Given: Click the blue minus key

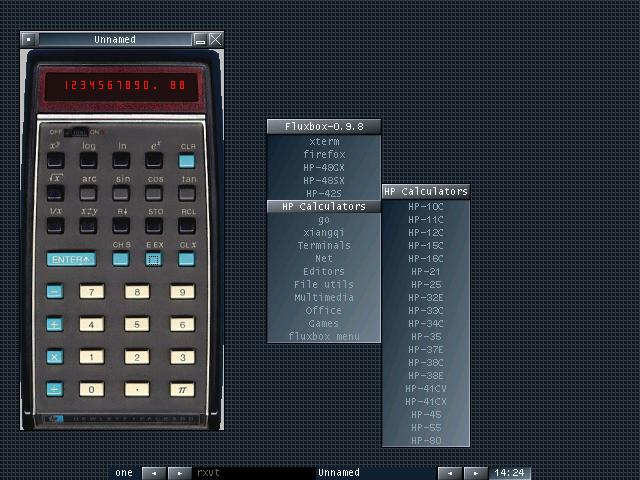Looking at the screenshot, I should click(55, 291).
